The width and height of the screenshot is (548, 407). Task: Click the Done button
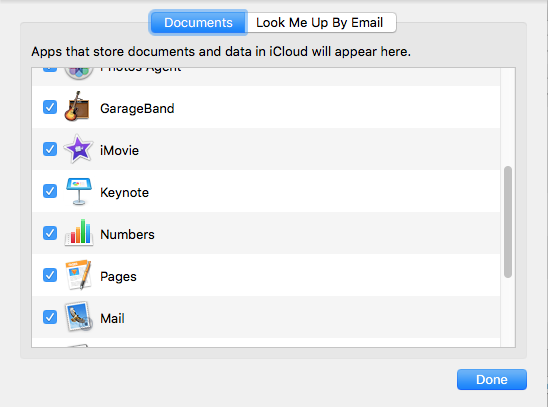[x=491, y=379]
